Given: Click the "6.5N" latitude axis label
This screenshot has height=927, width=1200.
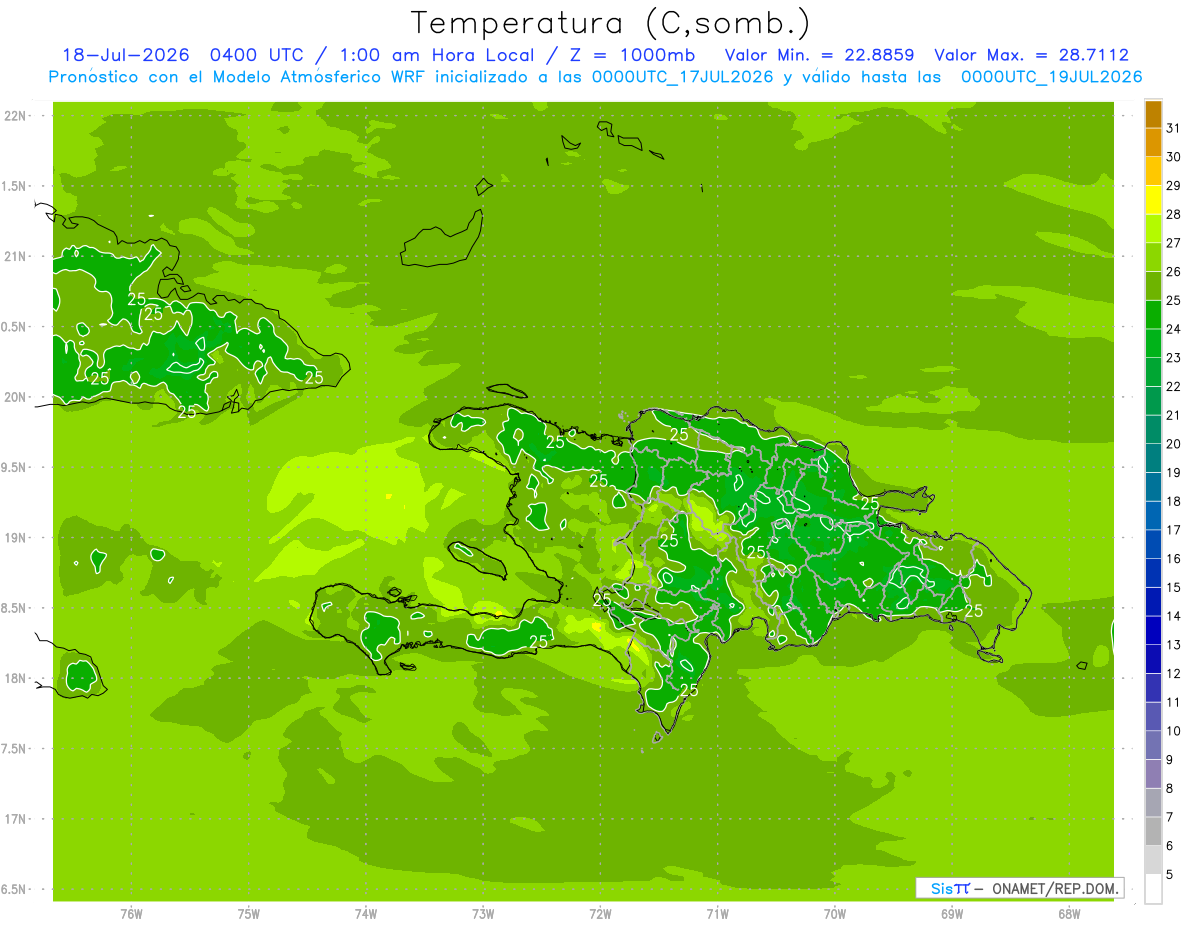Looking at the screenshot, I should pos(15,889).
